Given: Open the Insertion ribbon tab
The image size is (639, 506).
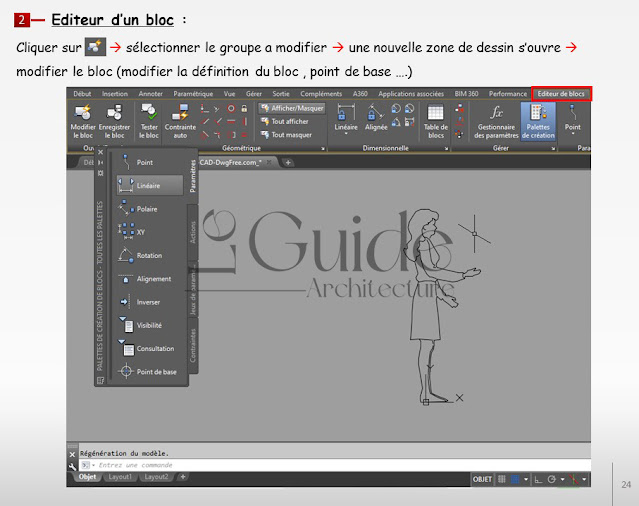Looking at the screenshot, I should click(x=115, y=94).
